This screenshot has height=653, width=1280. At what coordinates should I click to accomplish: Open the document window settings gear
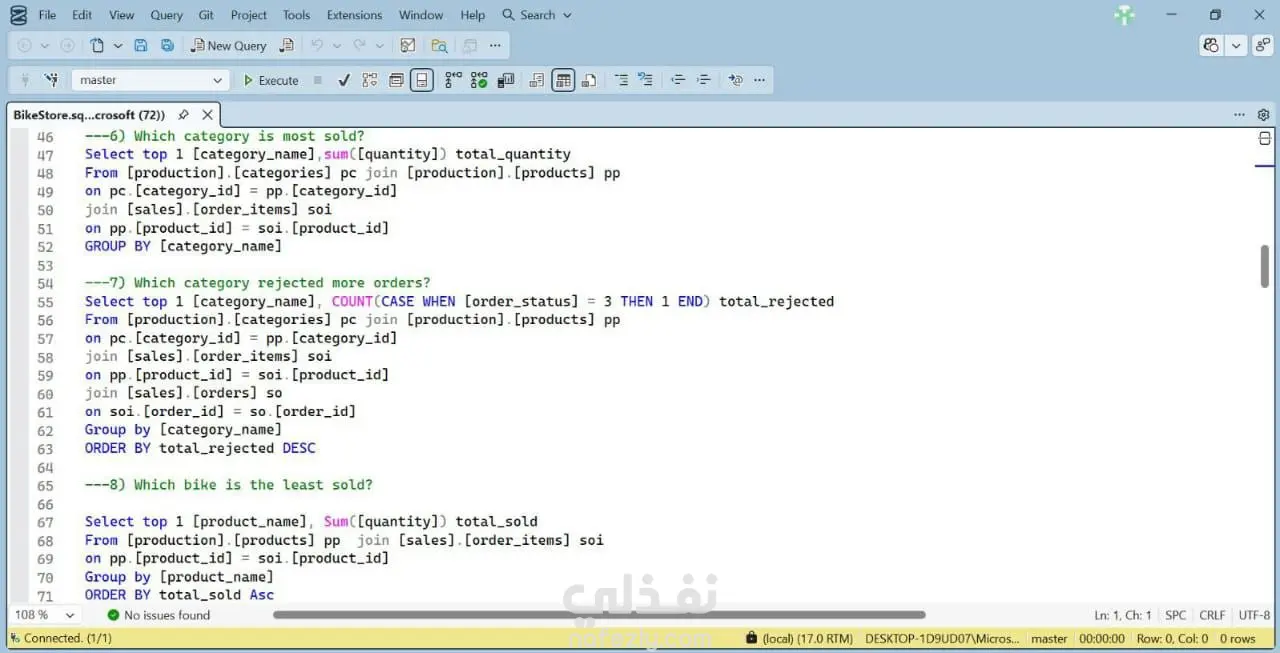pos(1263,115)
